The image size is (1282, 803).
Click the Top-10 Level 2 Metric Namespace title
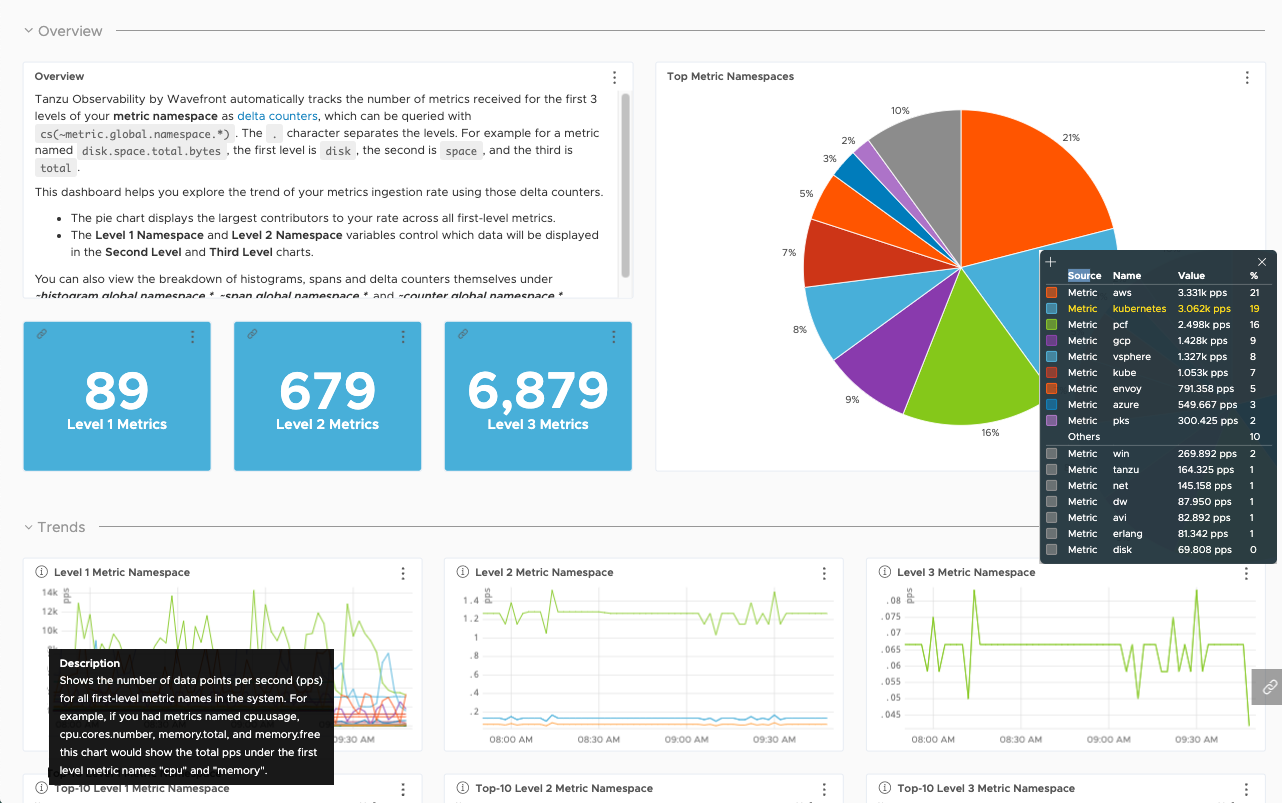coord(564,789)
